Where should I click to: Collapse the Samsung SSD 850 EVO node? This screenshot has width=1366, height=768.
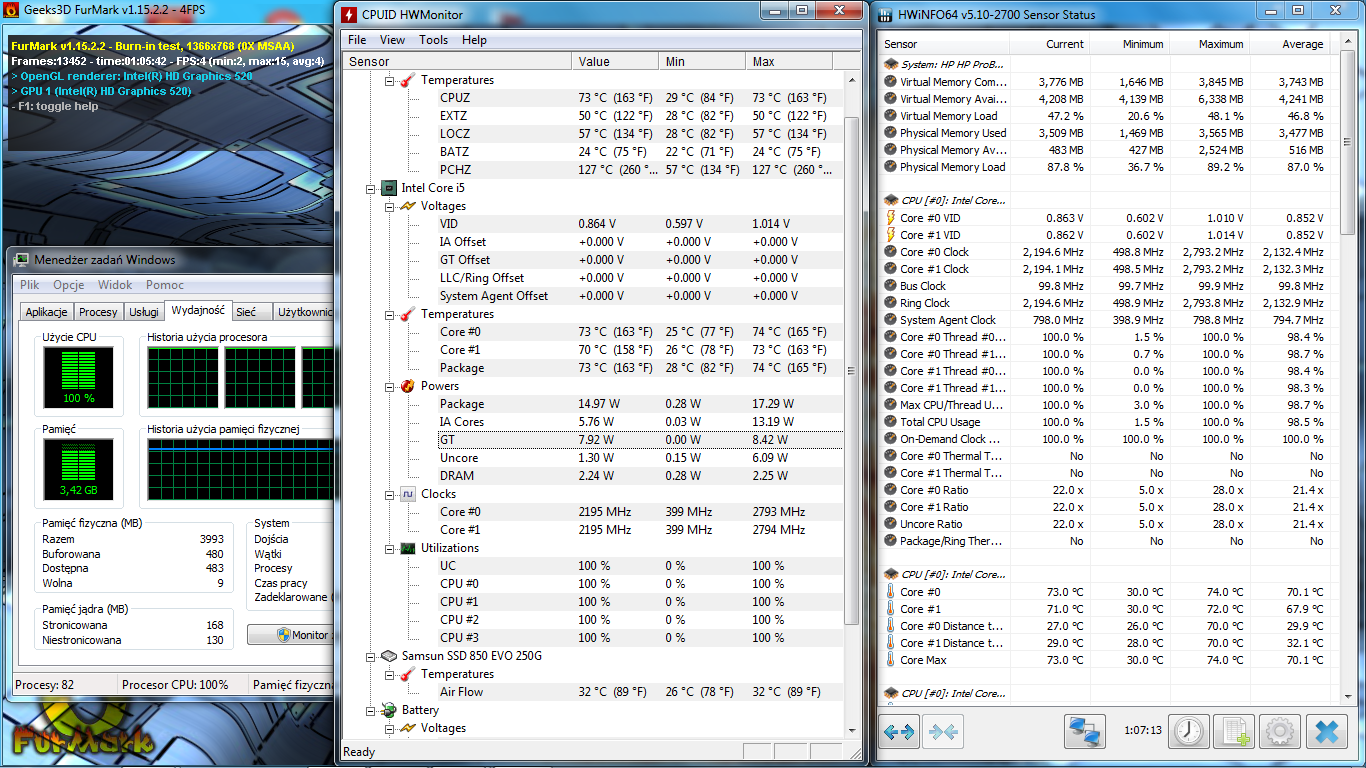click(x=371, y=656)
